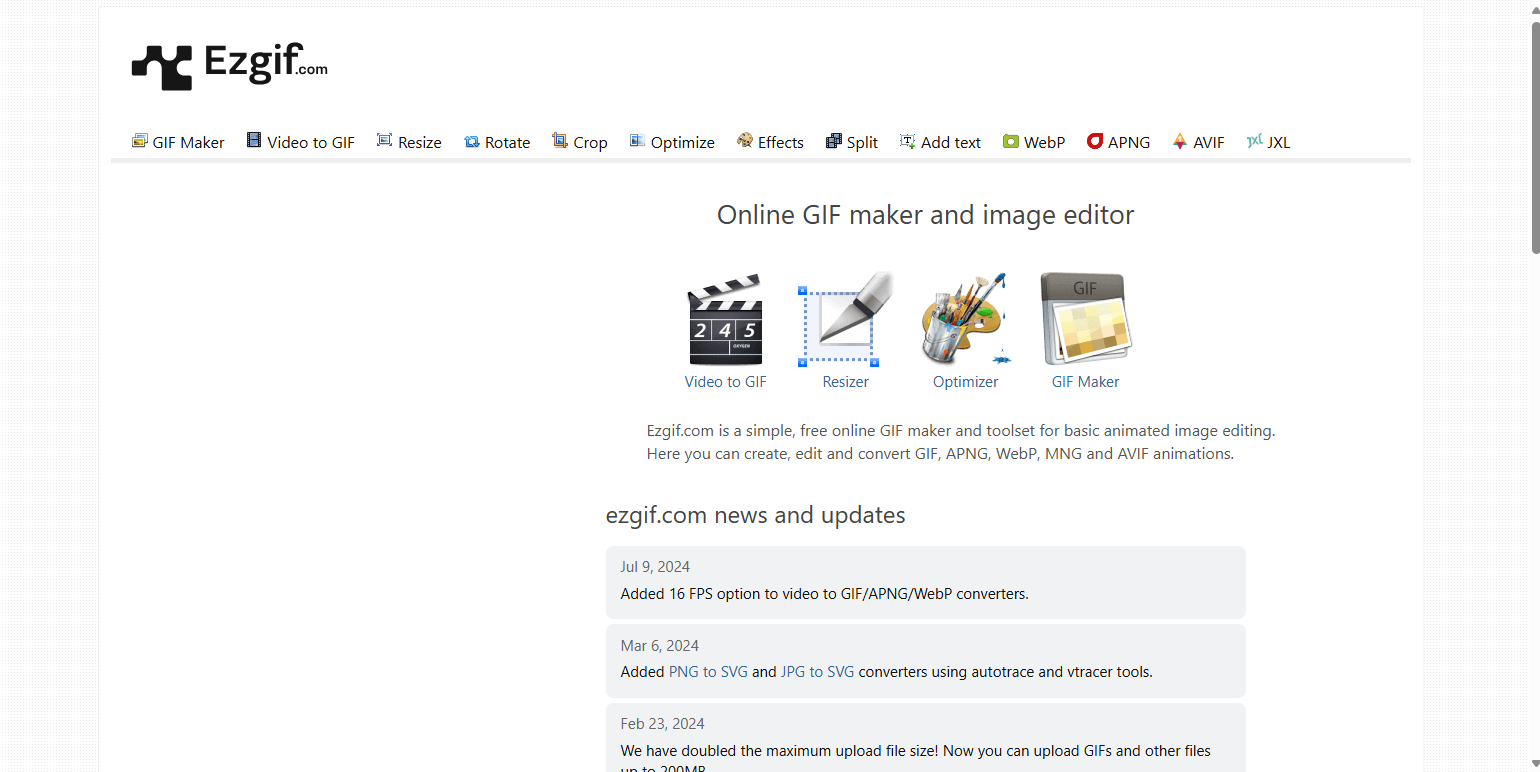Image resolution: width=1540 pixels, height=772 pixels.
Task: Click the Mar 6, 2024 news date
Action: coord(659,646)
